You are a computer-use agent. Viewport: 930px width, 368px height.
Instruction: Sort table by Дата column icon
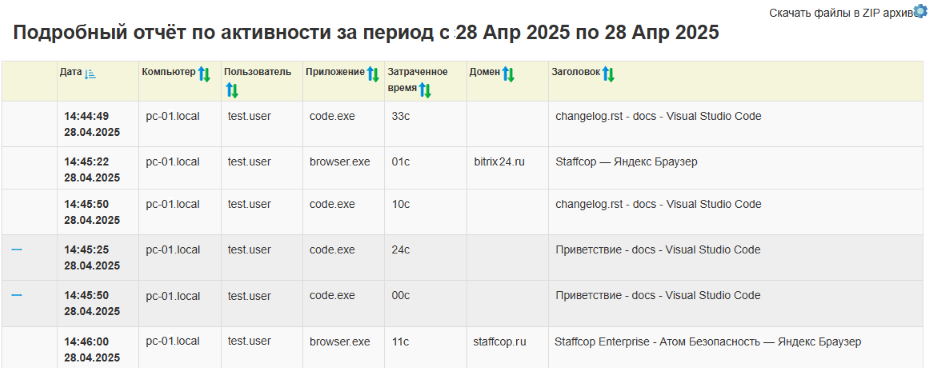(90, 74)
